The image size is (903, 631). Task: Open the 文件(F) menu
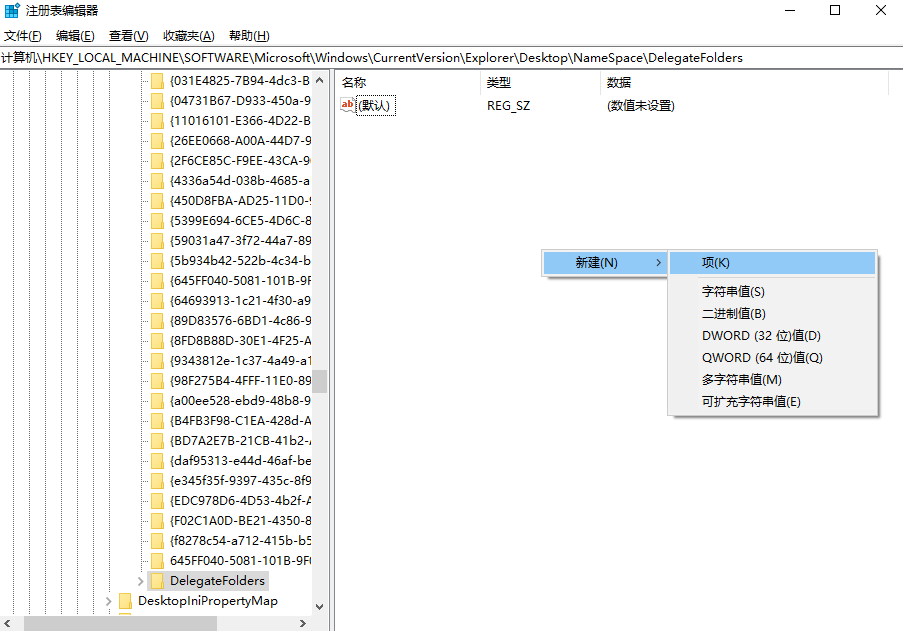click(x=22, y=36)
